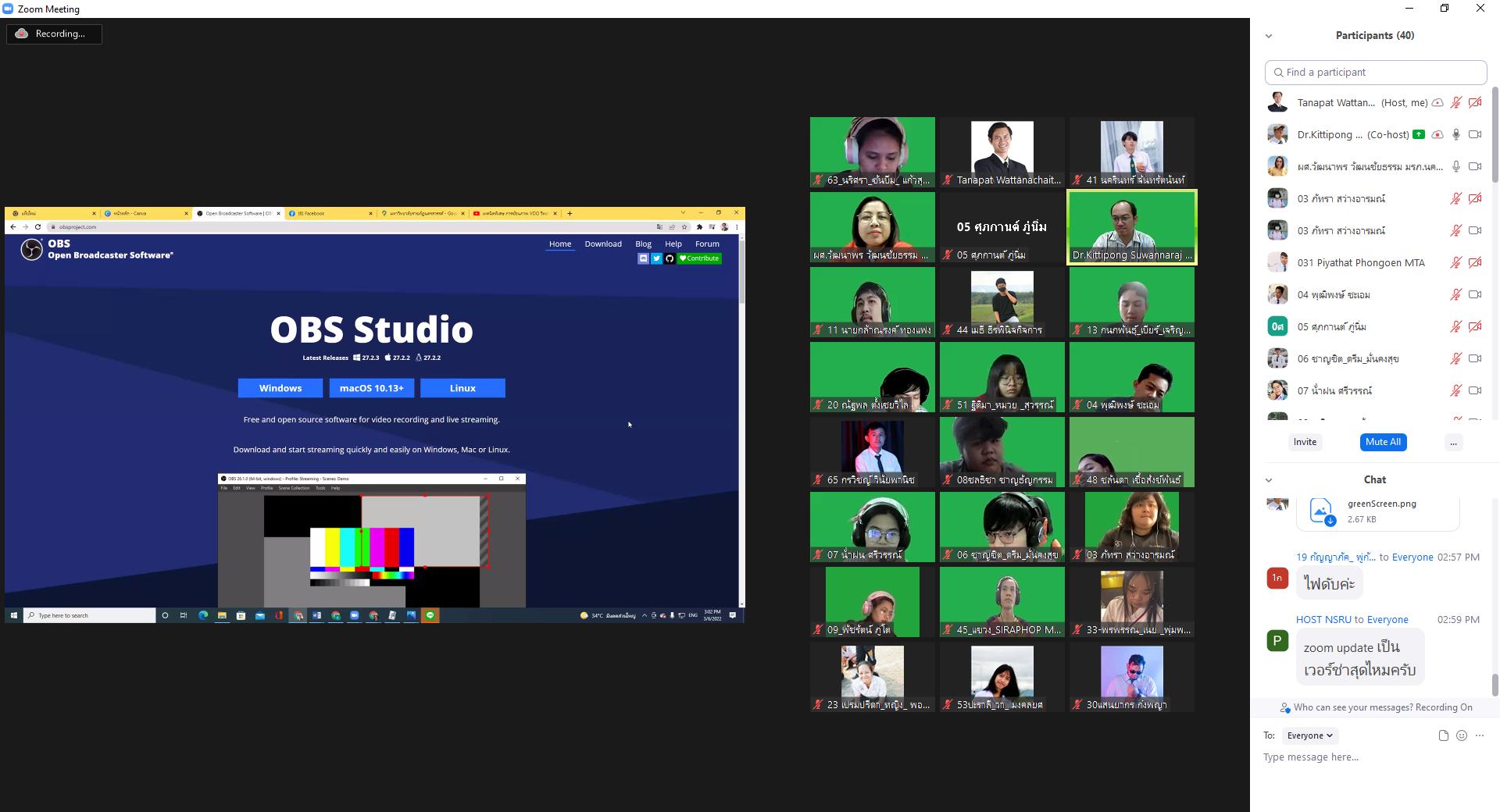Image resolution: width=1500 pixels, height=812 pixels.
Task: Mute Dr.Kittipong co-host microphone
Action: click(x=1456, y=134)
